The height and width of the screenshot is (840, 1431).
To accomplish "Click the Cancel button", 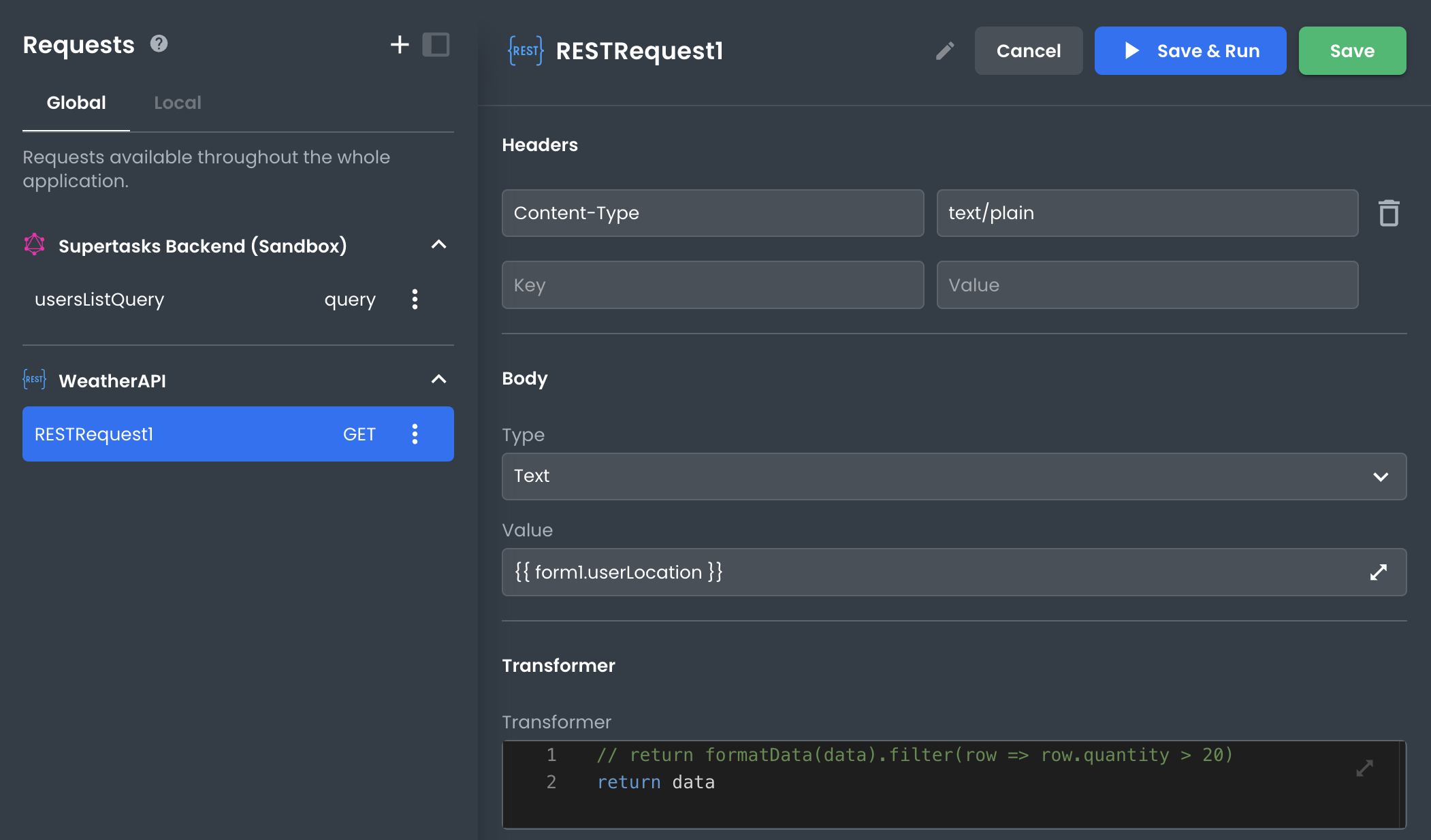I will [x=1028, y=51].
